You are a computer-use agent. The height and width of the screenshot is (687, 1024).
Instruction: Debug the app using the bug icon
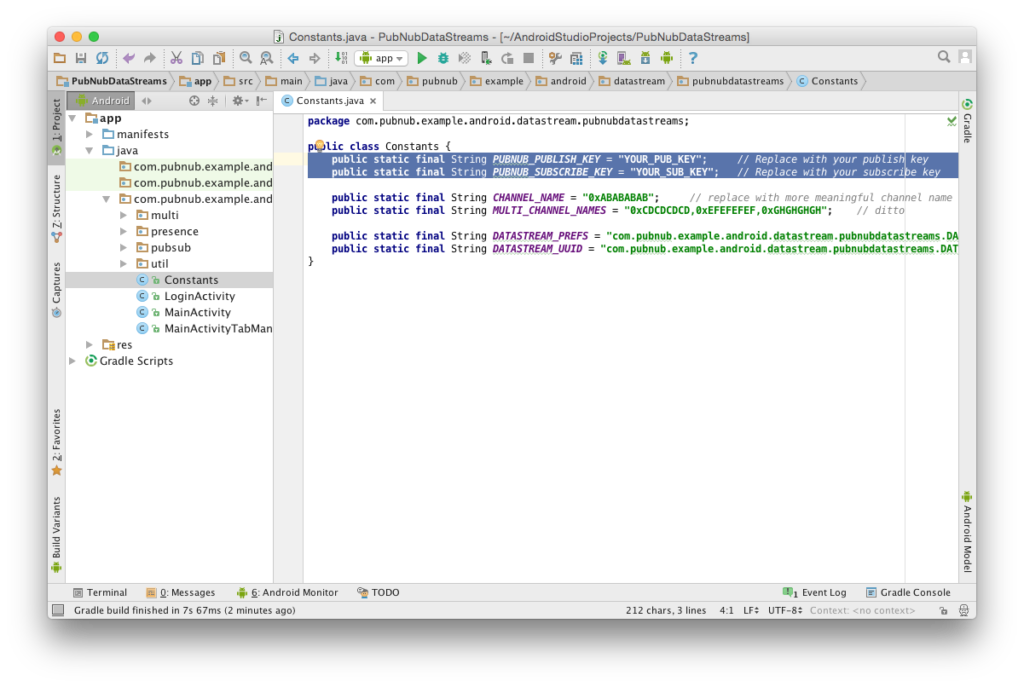pos(443,57)
